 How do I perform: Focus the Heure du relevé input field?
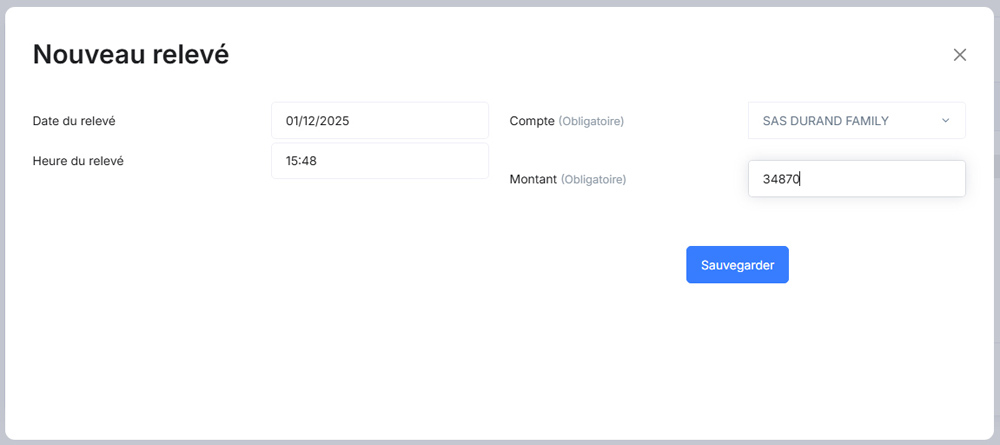point(380,161)
